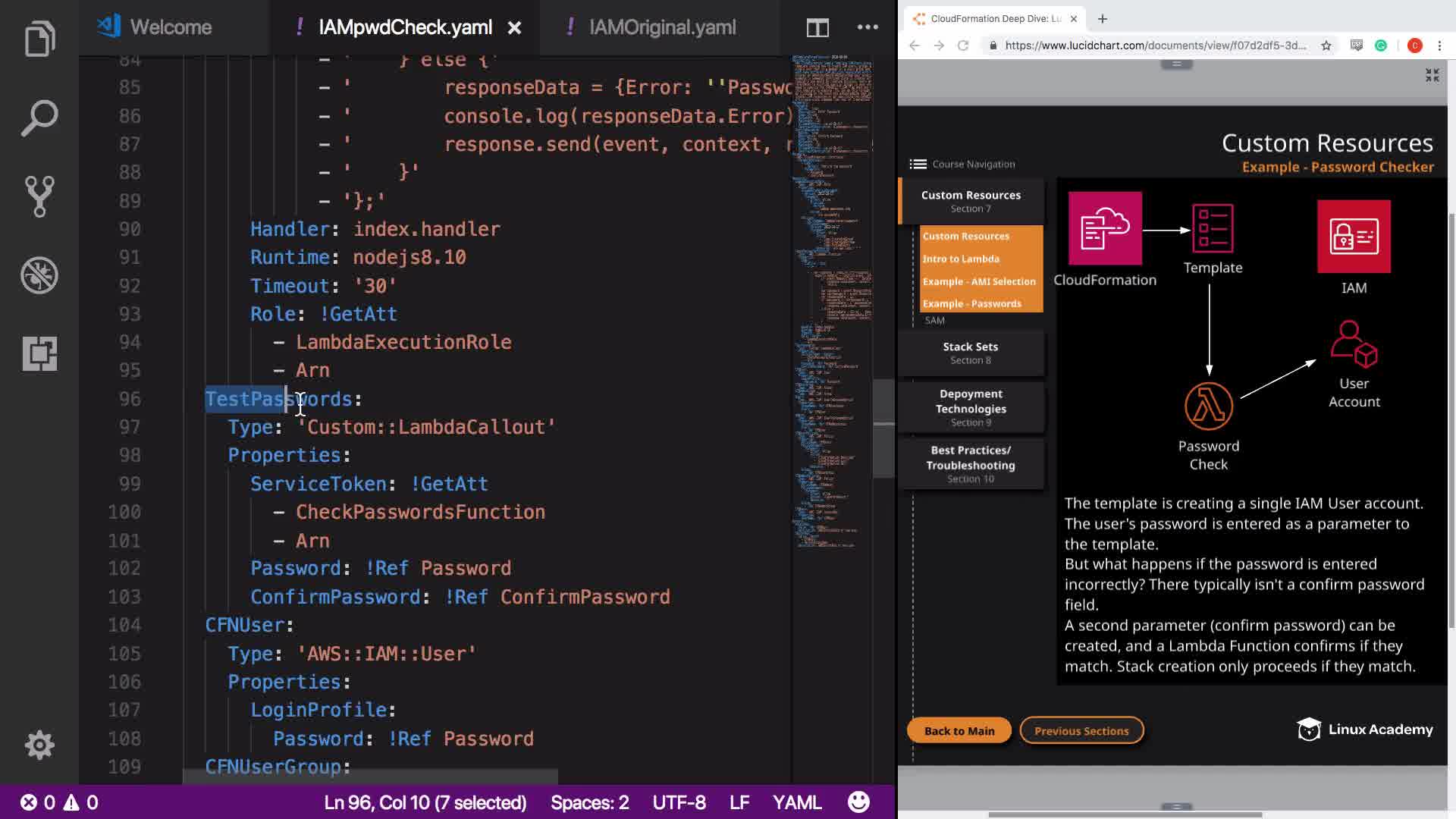Open the editor More Actions menu
This screenshot has height=819, width=1456.
tap(868, 27)
